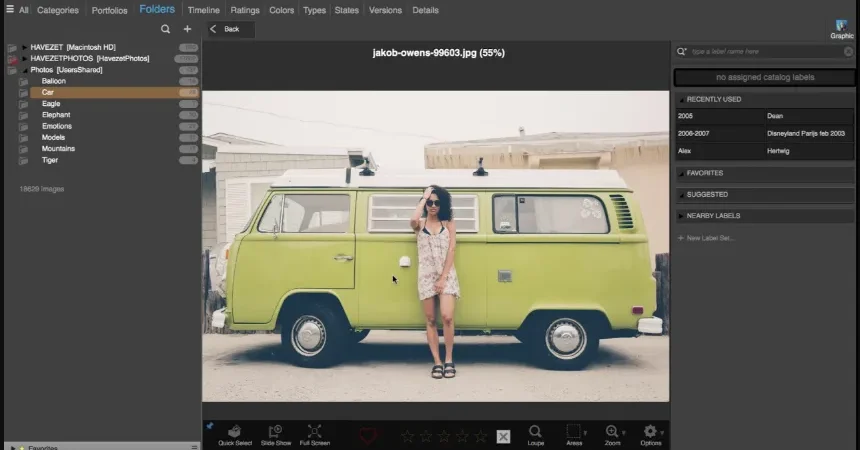Switch to the Ratings tab
Image resolution: width=860 pixels, height=450 pixels.
tap(245, 10)
